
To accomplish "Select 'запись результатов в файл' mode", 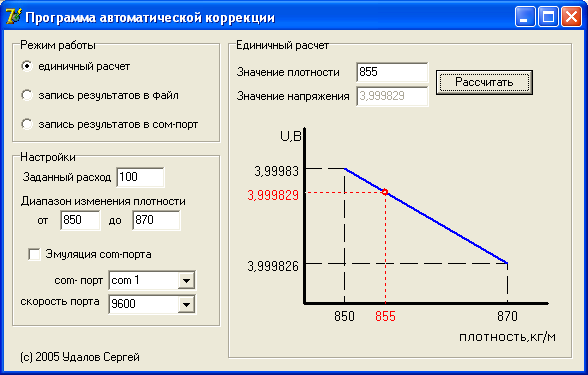I will 27,95.
